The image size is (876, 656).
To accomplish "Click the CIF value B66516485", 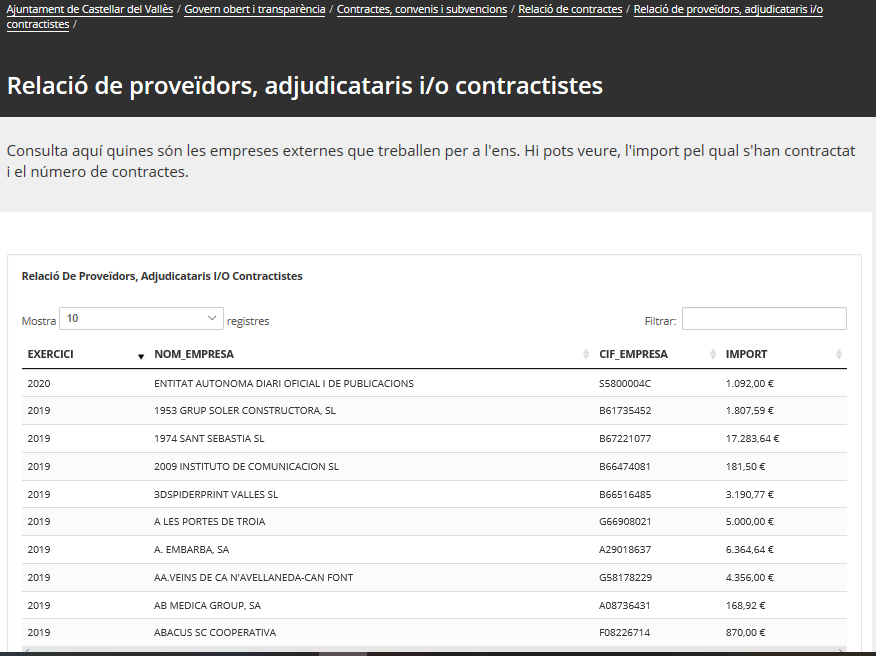I will click(625, 494).
